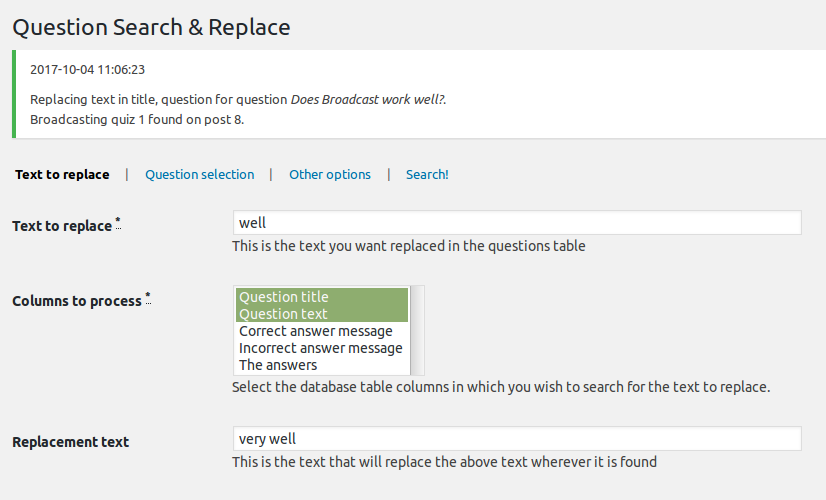
Task: Click the Replacement text label
Action: (x=70, y=442)
